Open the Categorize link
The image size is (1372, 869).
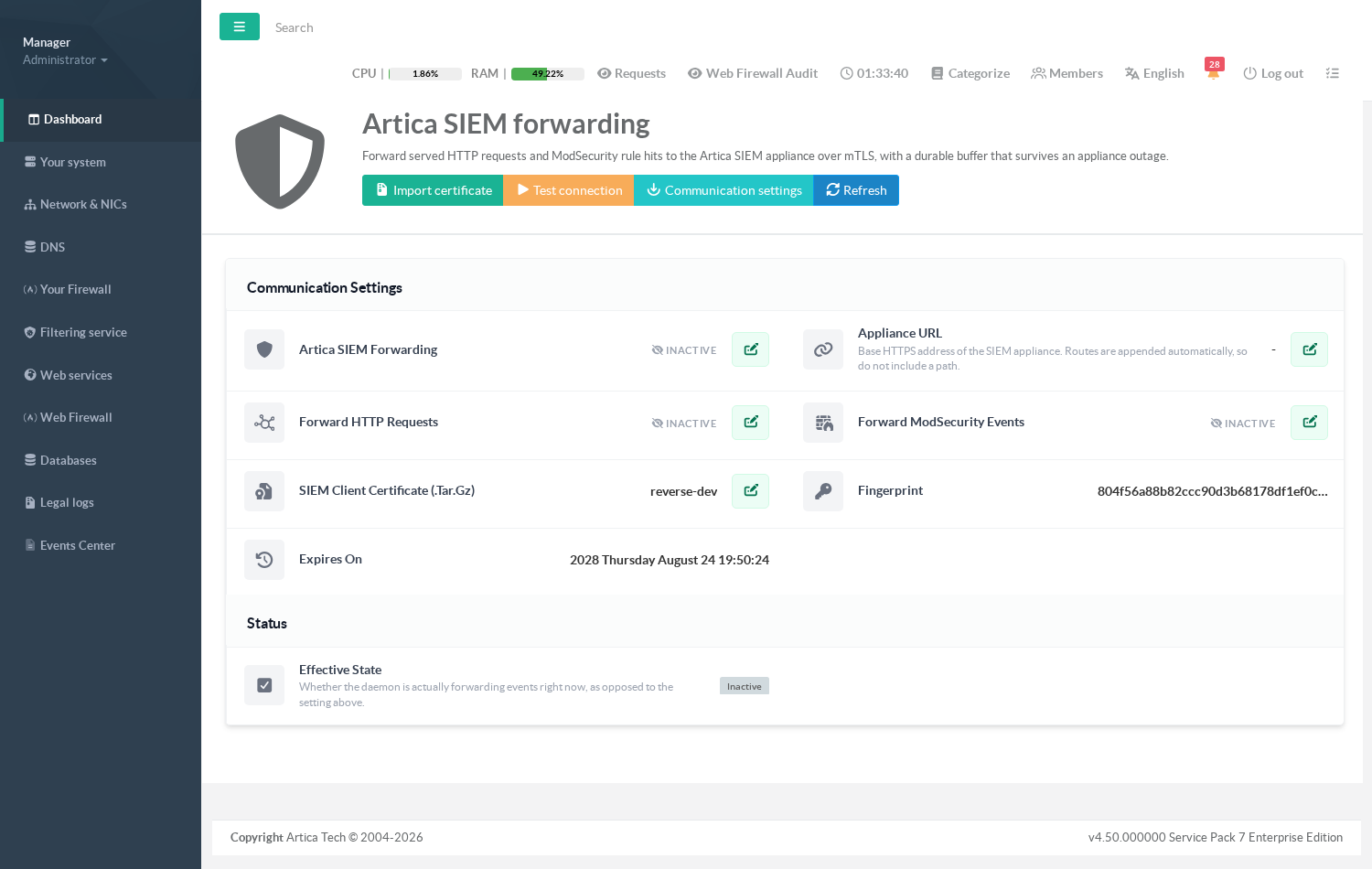click(x=970, y=73)
